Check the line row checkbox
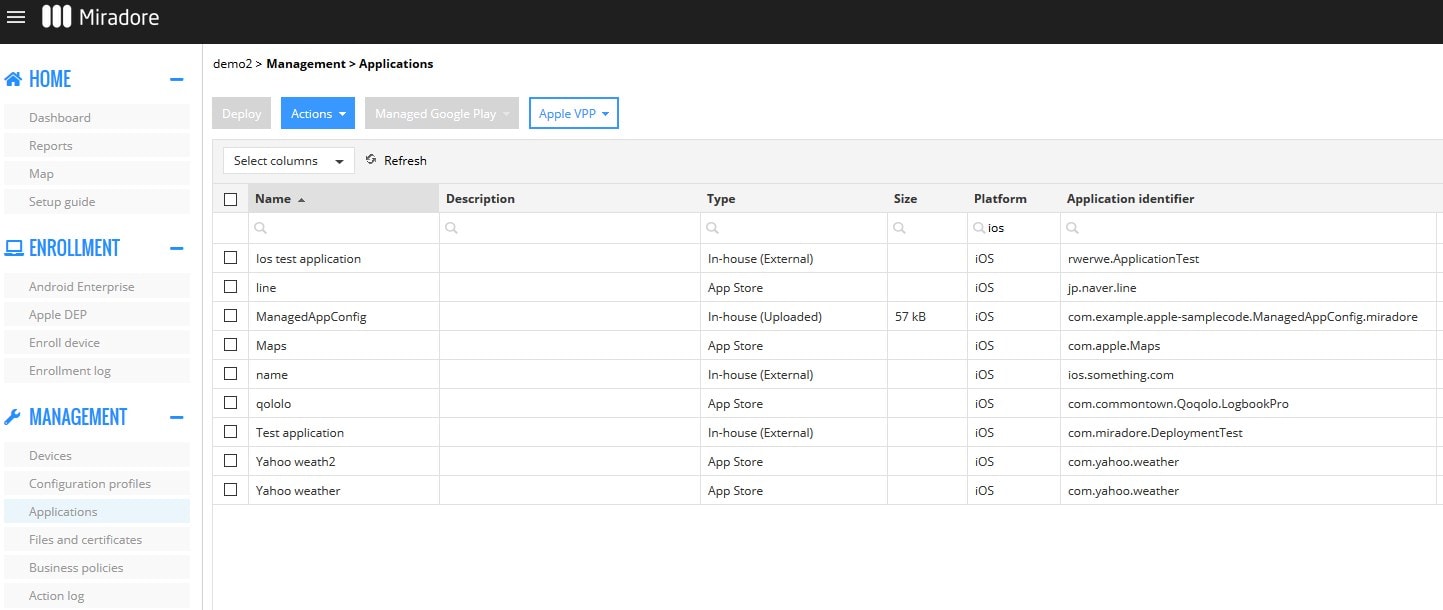This screenshot has width=1443, height=610. coord(231,287)
